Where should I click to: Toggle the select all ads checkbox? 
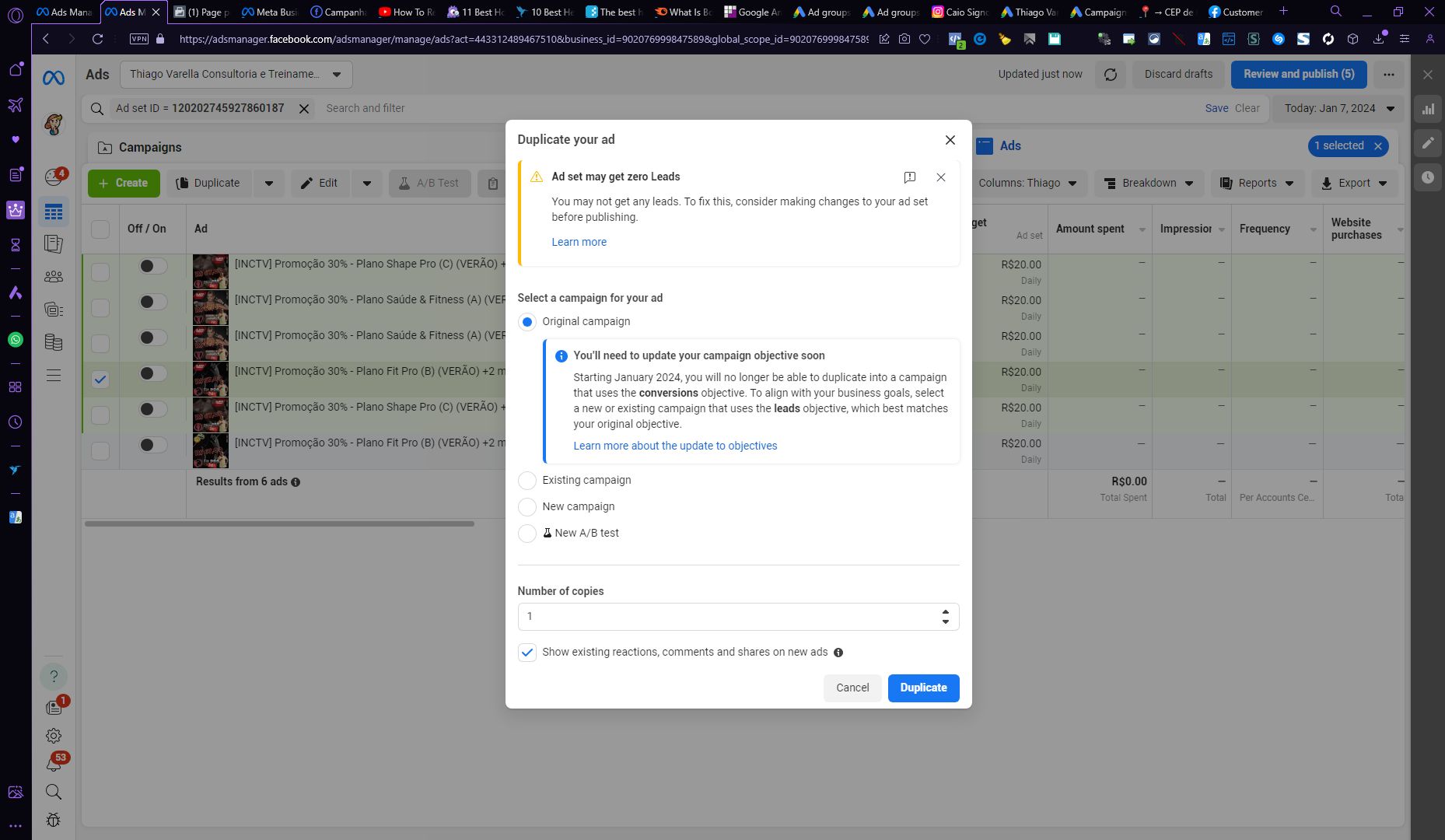click(100, 229)
